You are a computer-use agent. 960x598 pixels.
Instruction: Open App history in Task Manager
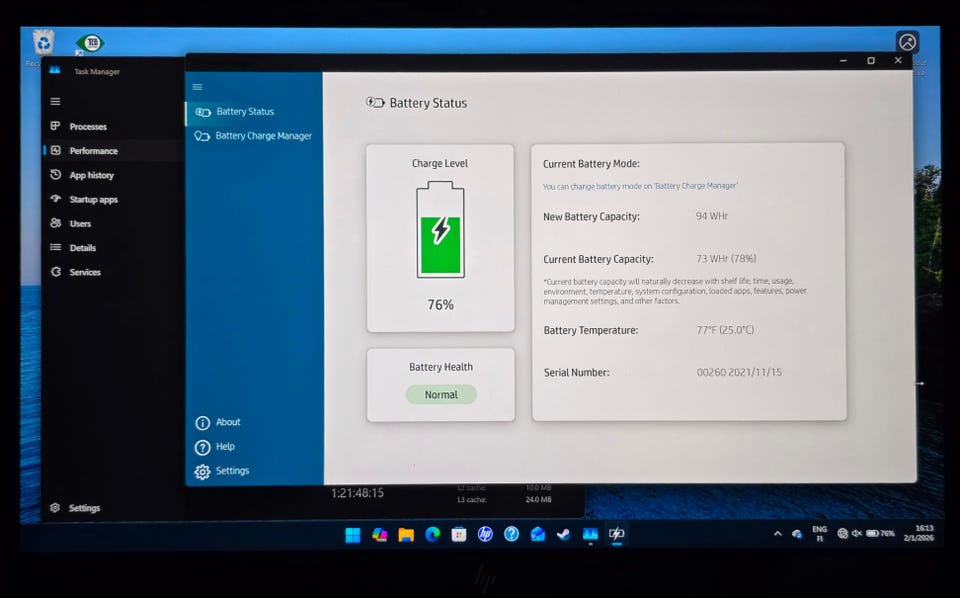coord(113,175)
